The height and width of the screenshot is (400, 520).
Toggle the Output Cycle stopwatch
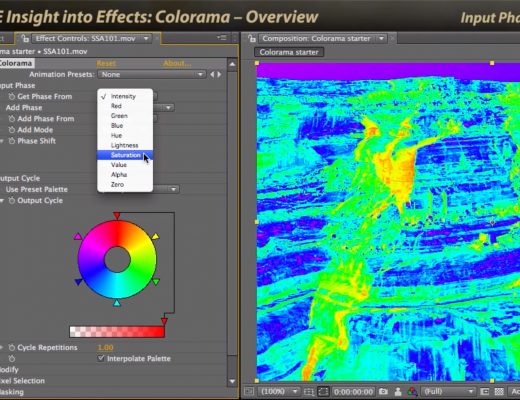pyautogui.click(x=12, y=201)
